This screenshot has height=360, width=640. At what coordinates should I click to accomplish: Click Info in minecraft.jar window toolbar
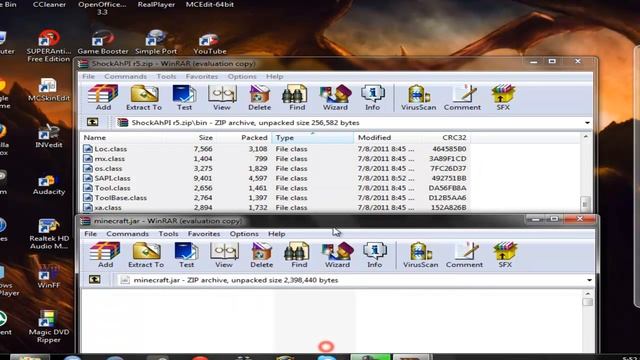(374, 255)
